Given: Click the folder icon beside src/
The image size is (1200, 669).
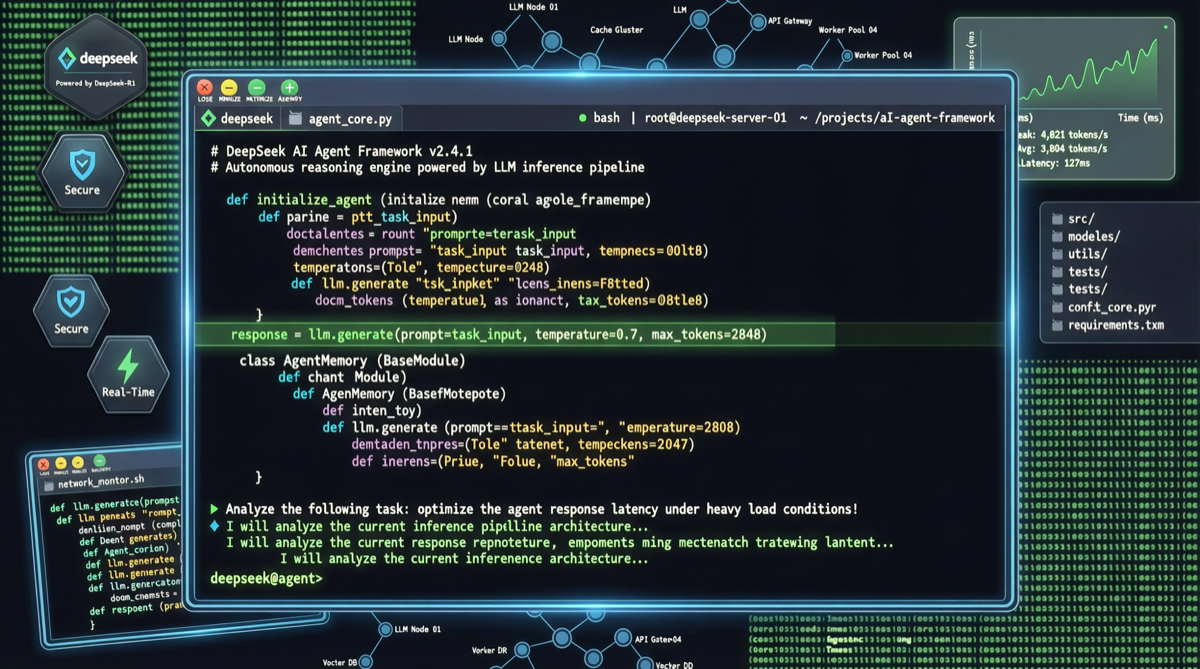Looking at the screenshot, I should pos(1058,219).
